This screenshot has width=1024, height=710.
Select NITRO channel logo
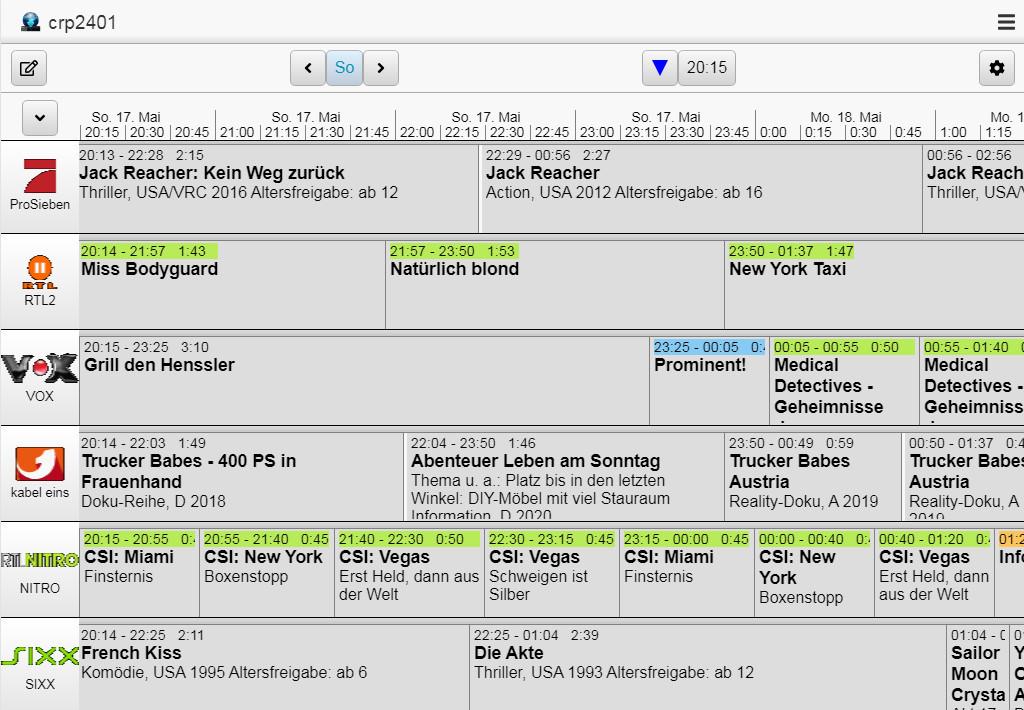(x=40, y=560)
